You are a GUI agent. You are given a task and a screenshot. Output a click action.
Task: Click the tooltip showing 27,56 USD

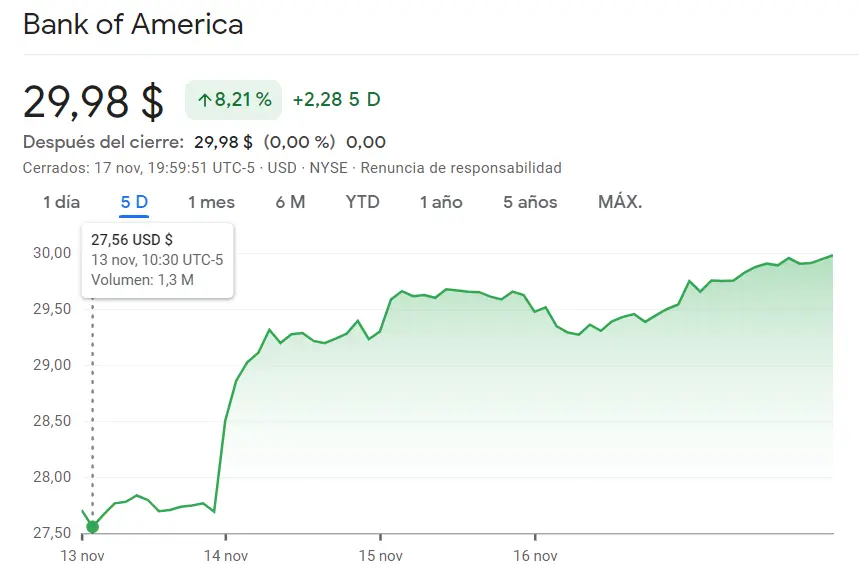tap(156, 260)
